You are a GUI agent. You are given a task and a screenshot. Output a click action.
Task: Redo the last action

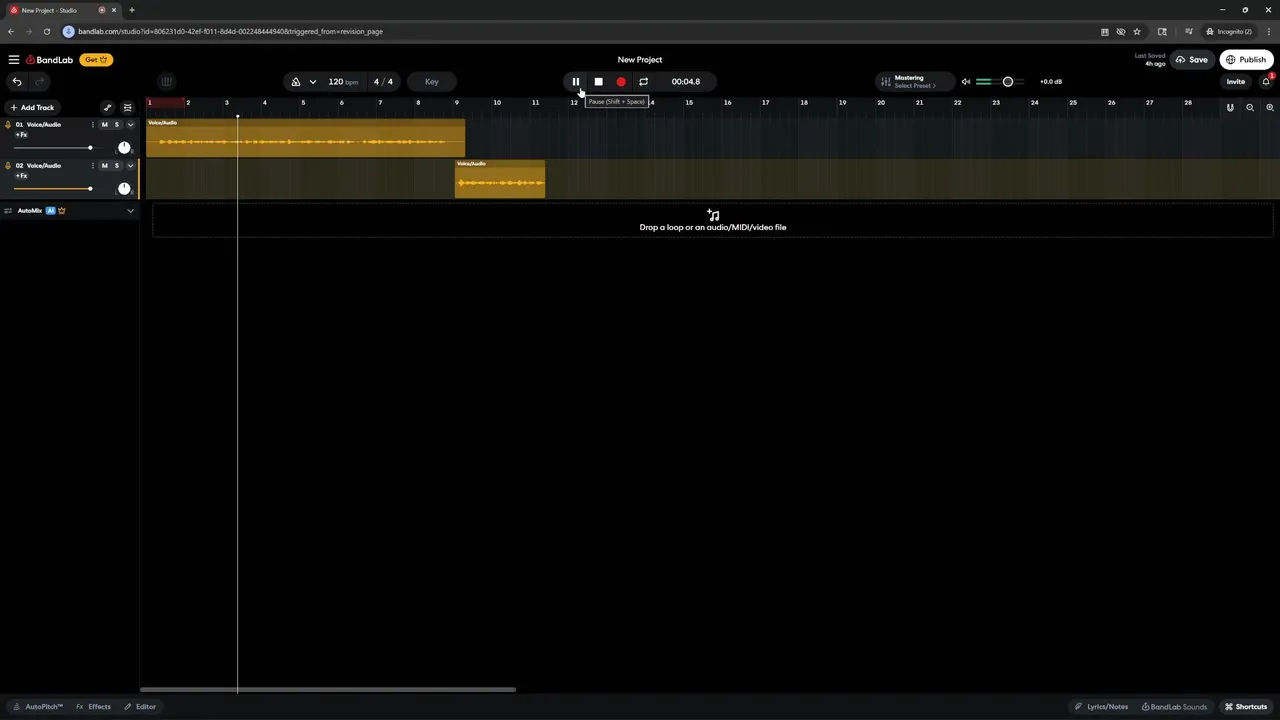pyautogui.click(x=40, y=82)
